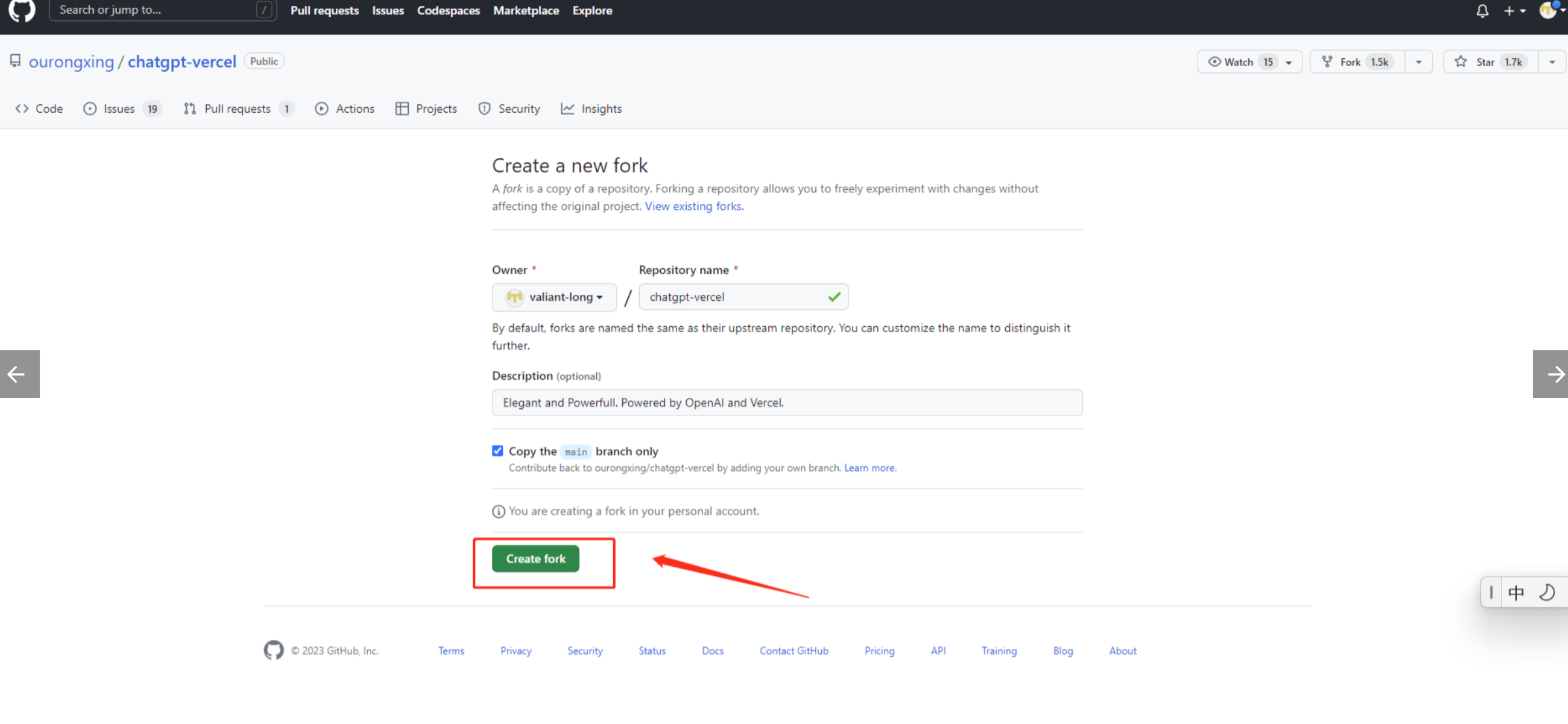This screenshot has height=724, width=1568.
Task: Open the valiant-long owner dropdown
Action: tap(554, 297)
